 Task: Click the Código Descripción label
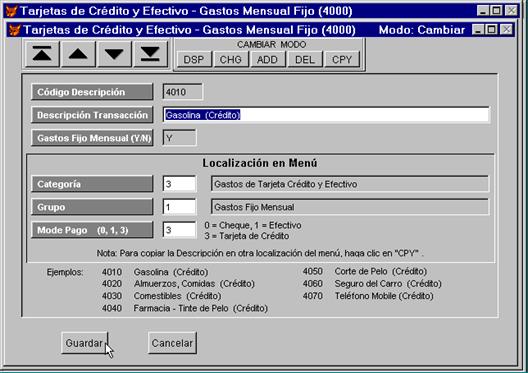point(92,92)
